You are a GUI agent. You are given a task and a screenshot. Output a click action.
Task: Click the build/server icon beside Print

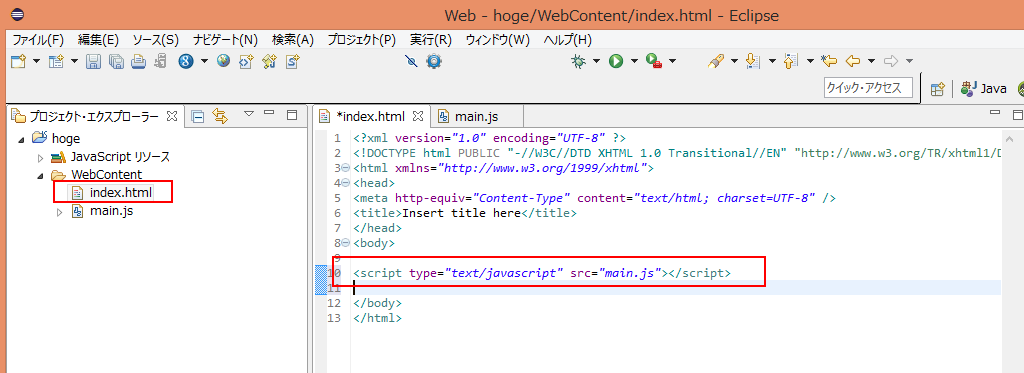[161, 61]
